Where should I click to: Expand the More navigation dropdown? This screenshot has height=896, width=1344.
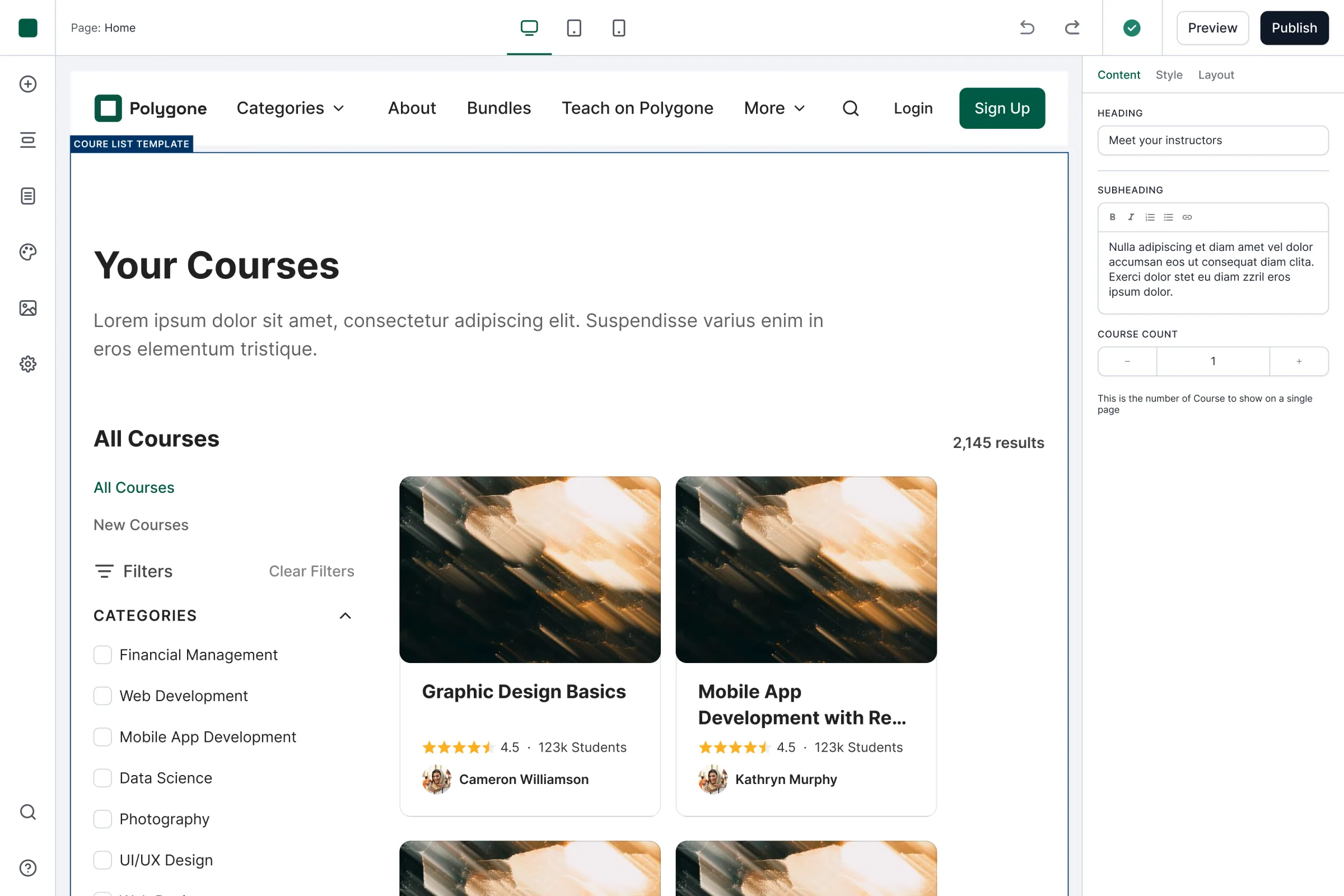(775, 108)
